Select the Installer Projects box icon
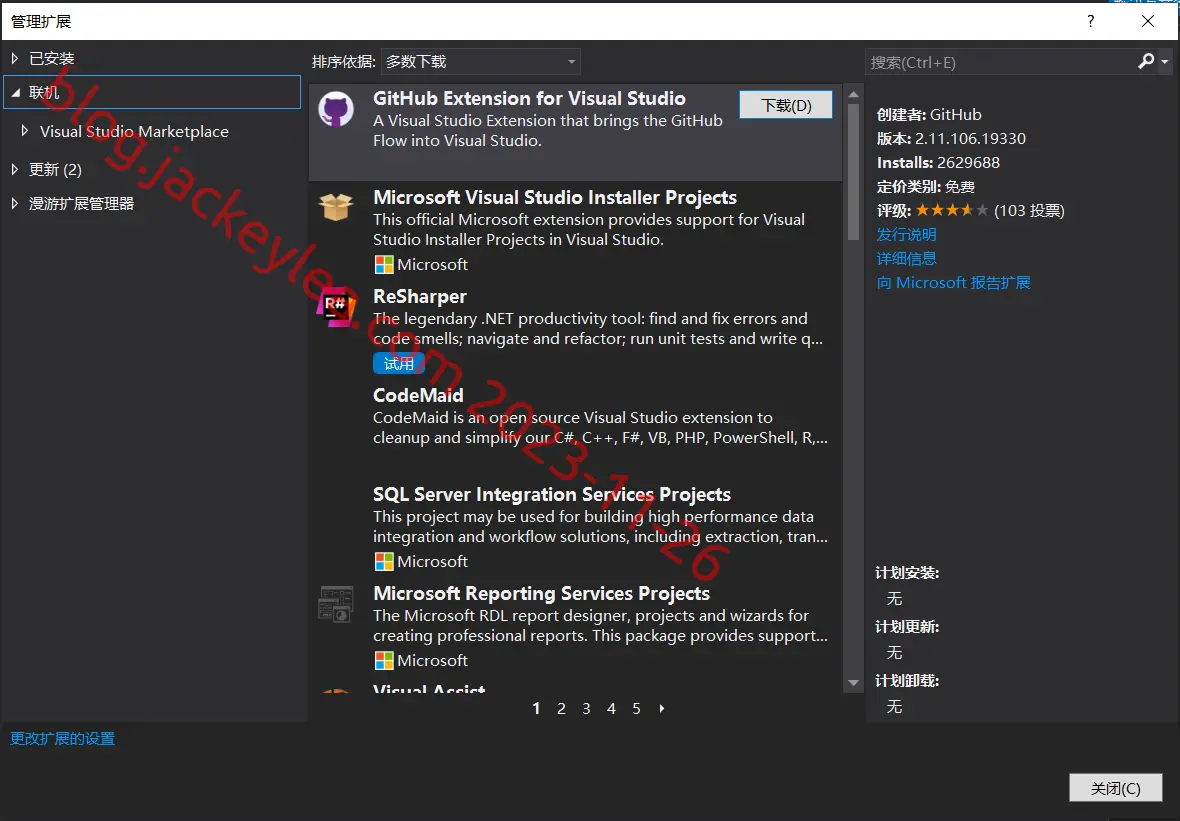This screenshot has height=821, width=1180. point(336,207)
